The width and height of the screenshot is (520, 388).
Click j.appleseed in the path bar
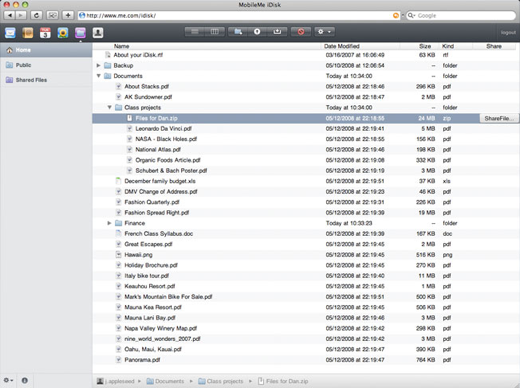coord(116,381)
